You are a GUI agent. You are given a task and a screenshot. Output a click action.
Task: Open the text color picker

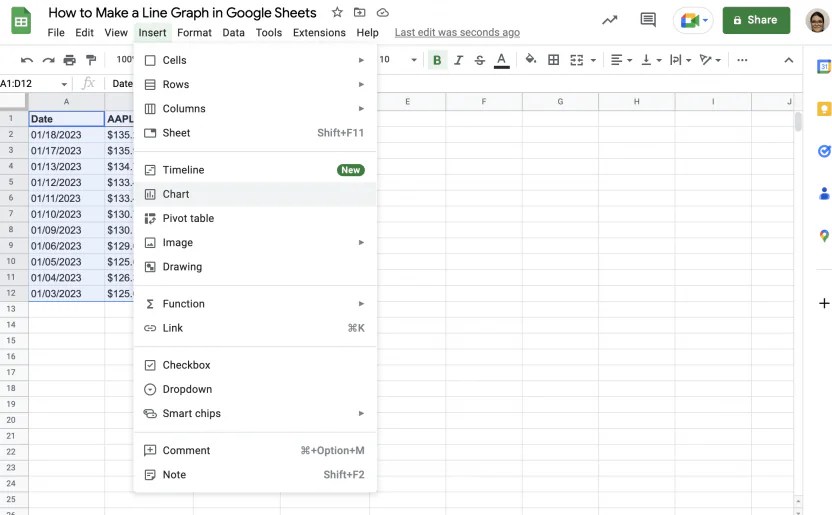click(x=501, y=60)
